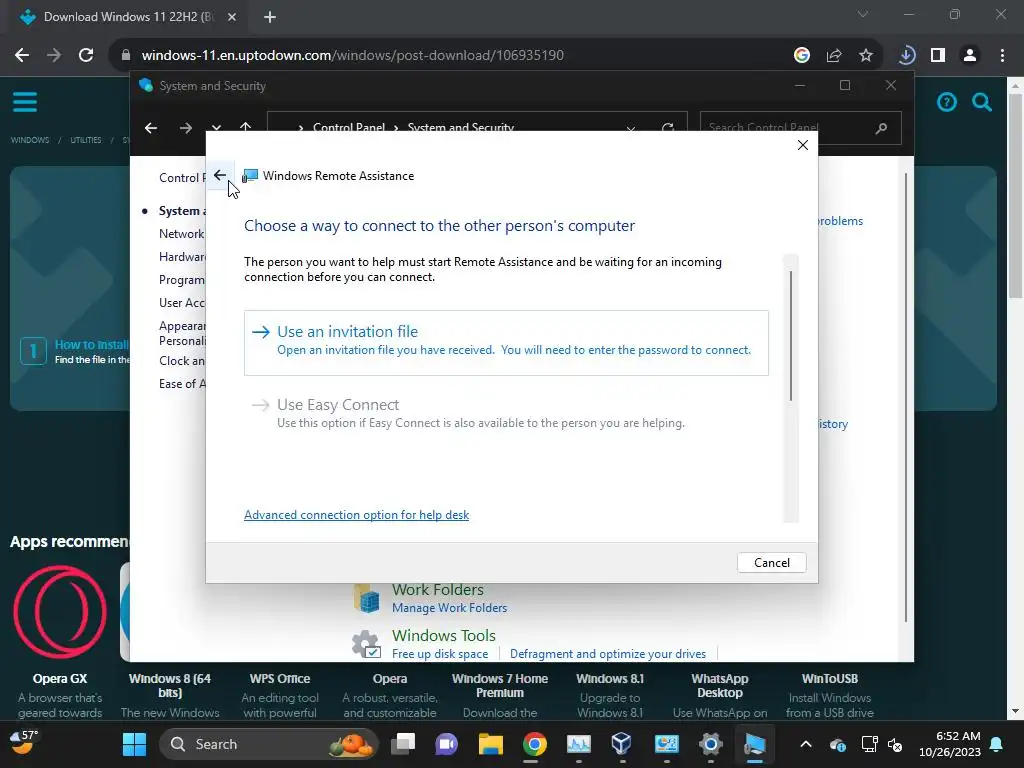The height and width of the screenshot is (768, 1024).
Task: Click Forward arrow in Control Panel window
Action: tap(185, 128)
